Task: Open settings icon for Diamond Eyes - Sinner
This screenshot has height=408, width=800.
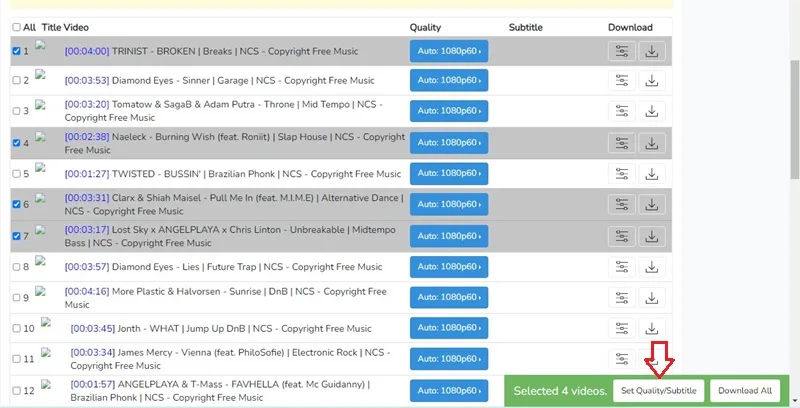Action: [621, 81]
